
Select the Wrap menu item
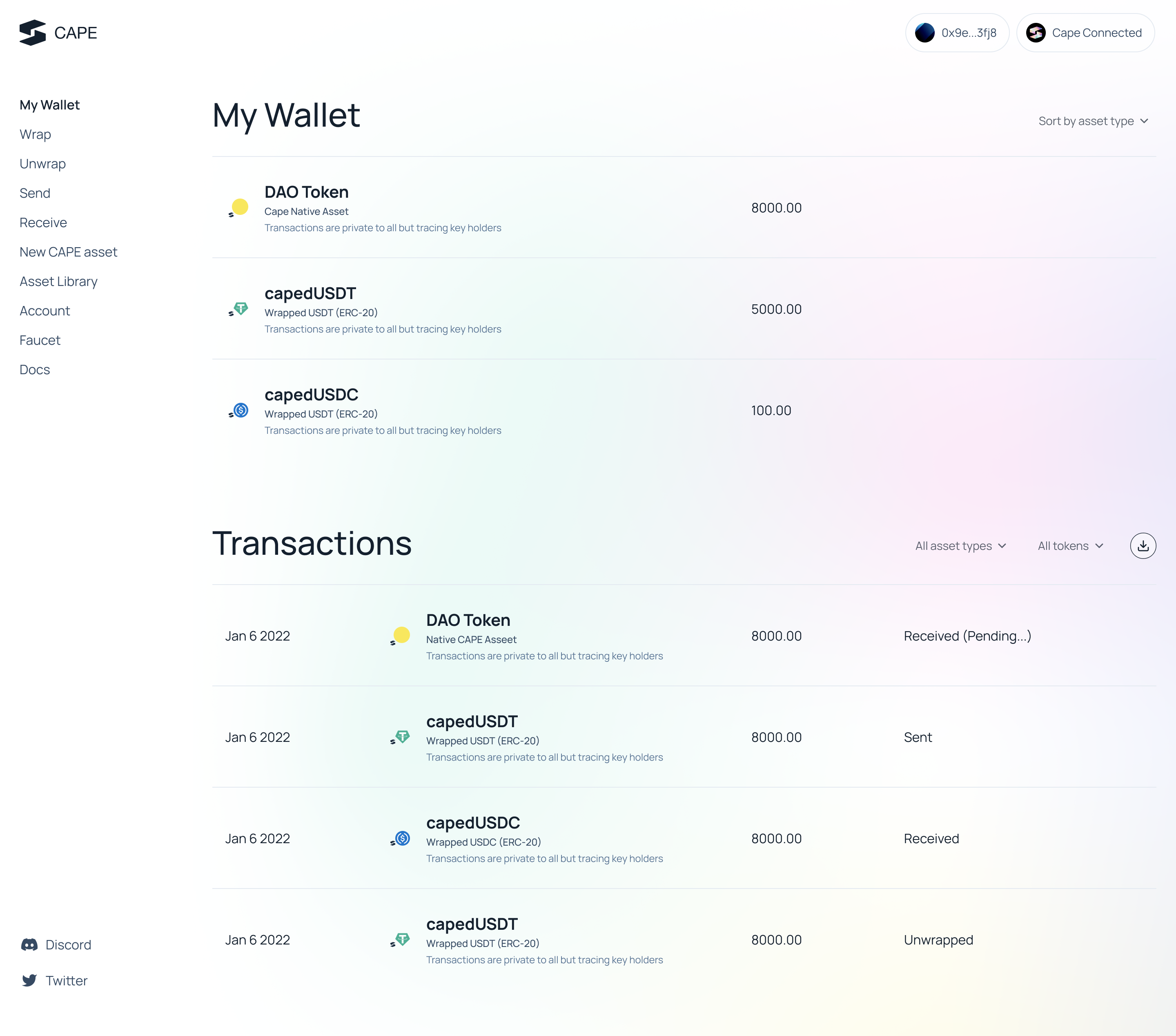(x=35, y=133)
